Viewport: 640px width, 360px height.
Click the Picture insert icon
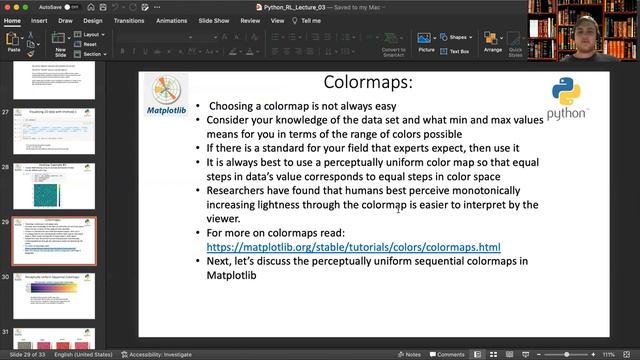(x=424, y=38)
